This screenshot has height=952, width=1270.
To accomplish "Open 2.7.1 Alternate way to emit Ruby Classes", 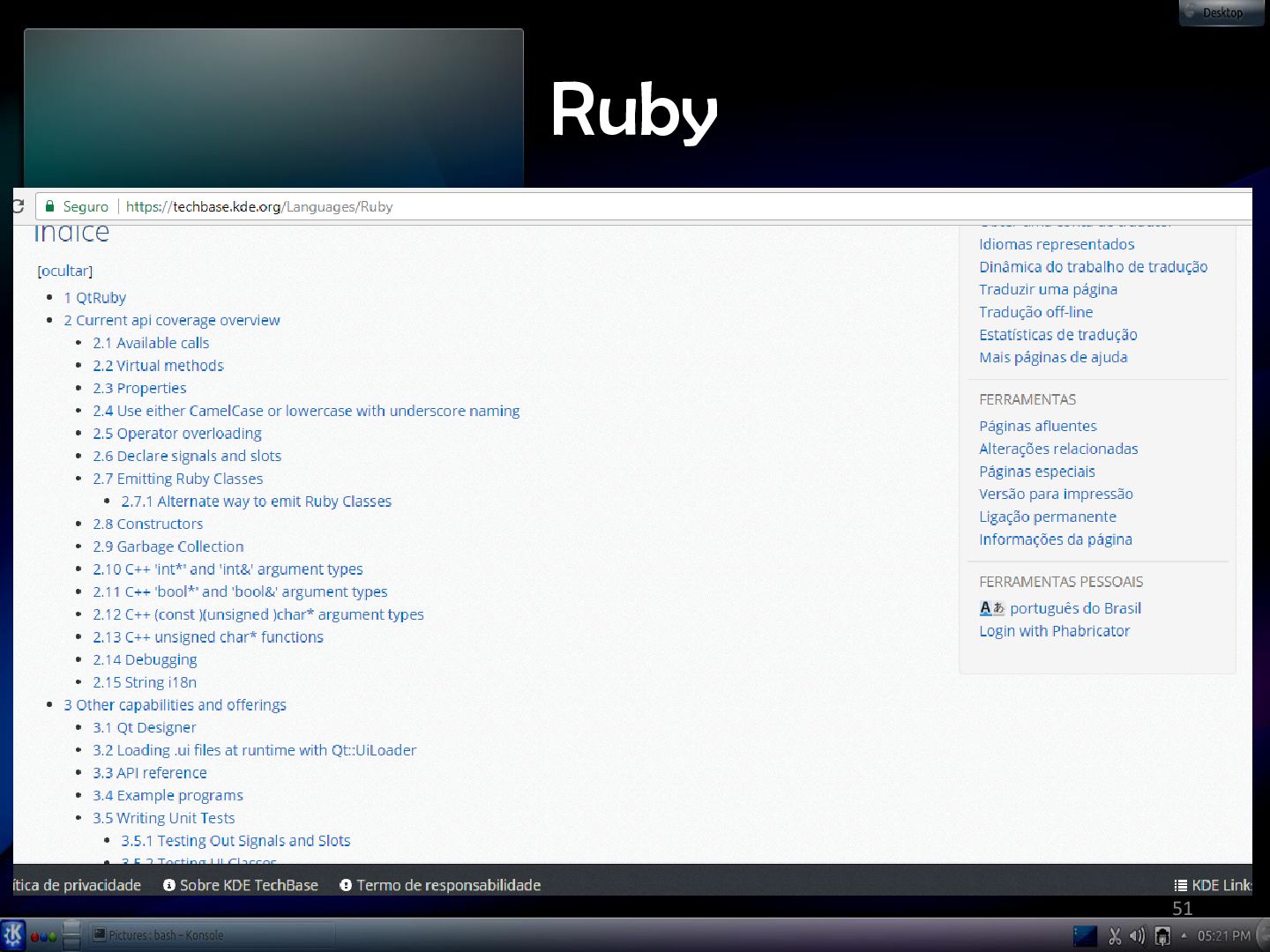I will (x=257, y=502).
